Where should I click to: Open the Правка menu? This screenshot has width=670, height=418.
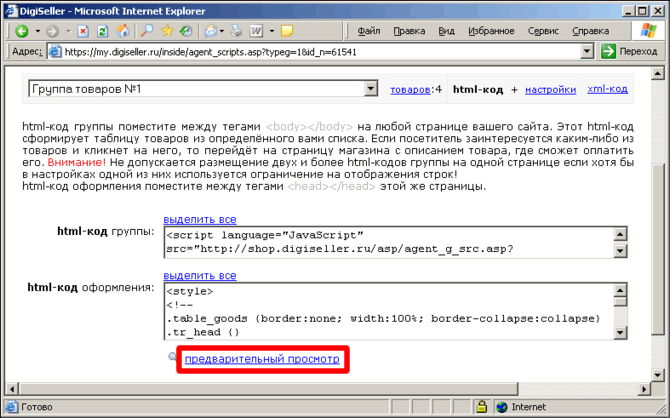pos(409,31)
